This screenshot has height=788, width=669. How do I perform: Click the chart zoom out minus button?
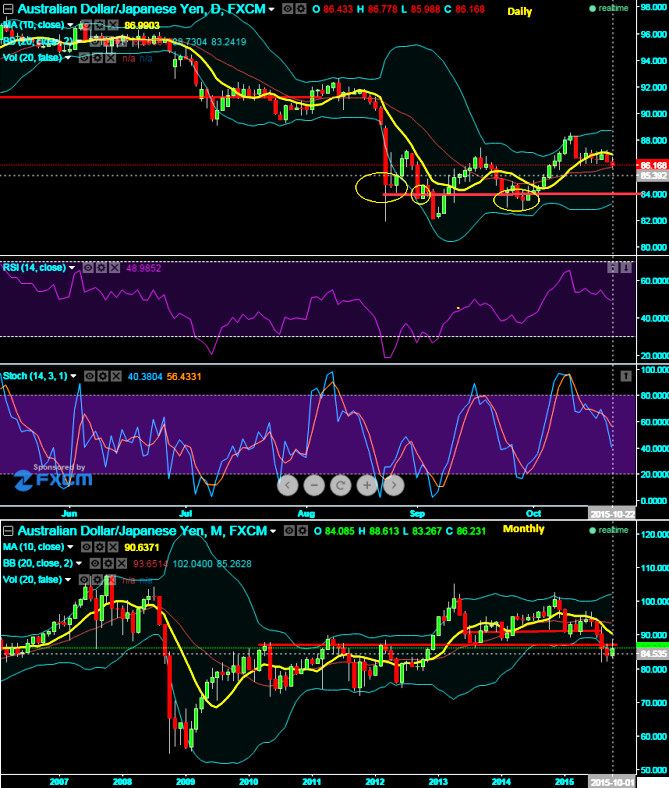[314, 485]
